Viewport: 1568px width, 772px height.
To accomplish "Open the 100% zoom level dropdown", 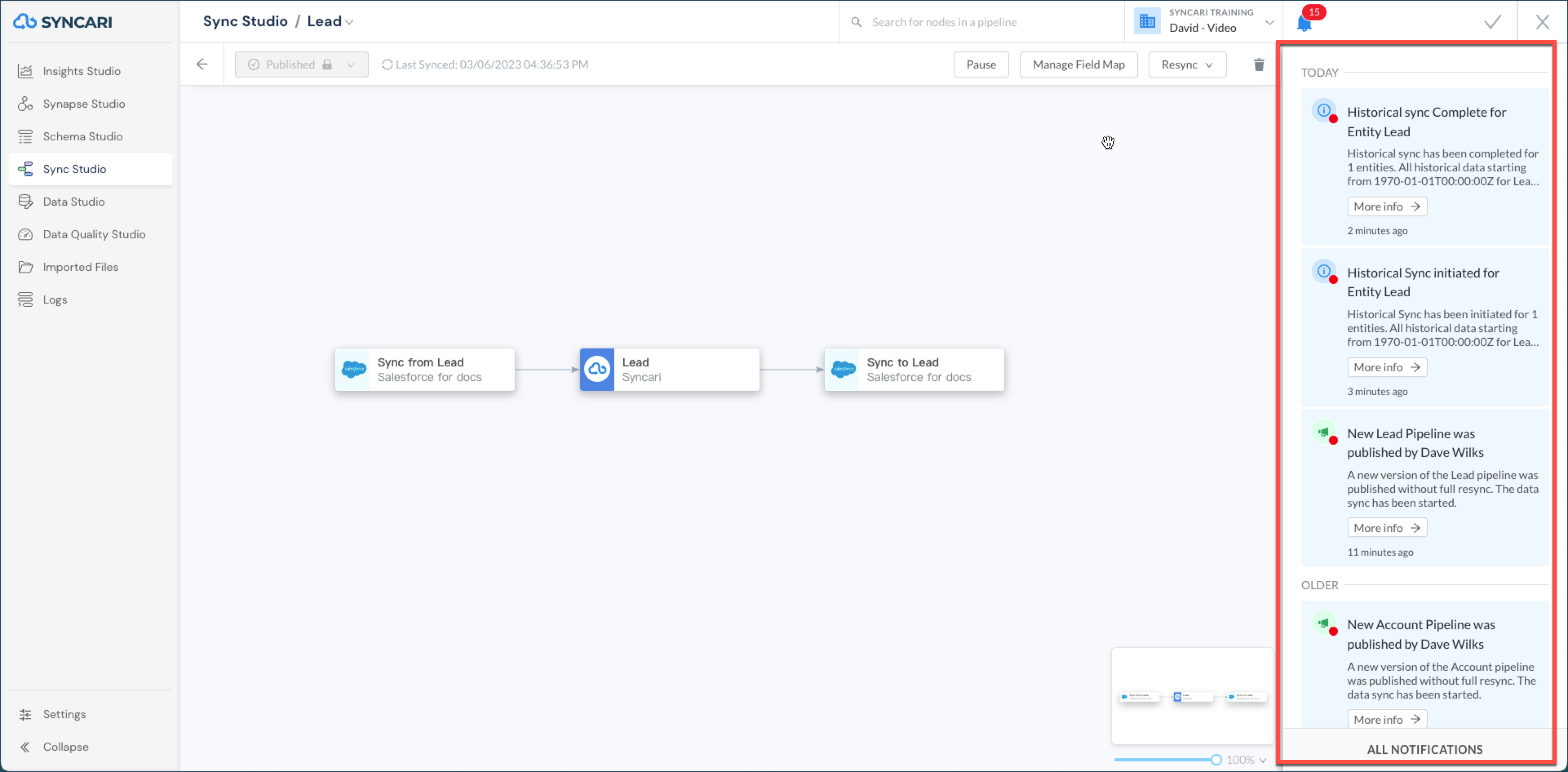I will [x=1246, y=760].
